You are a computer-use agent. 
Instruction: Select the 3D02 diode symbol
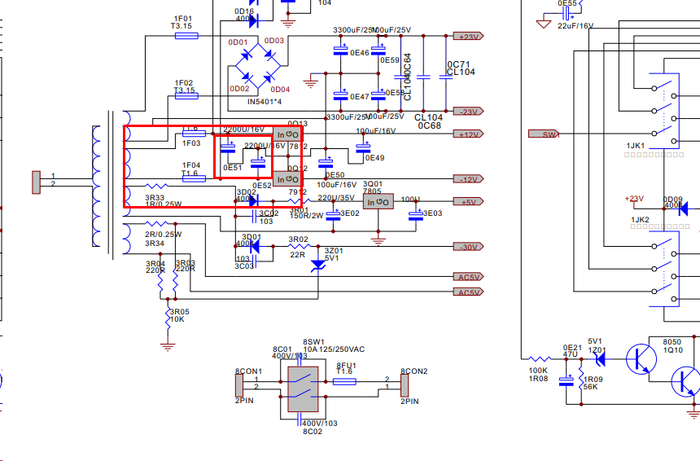(254, 201)
